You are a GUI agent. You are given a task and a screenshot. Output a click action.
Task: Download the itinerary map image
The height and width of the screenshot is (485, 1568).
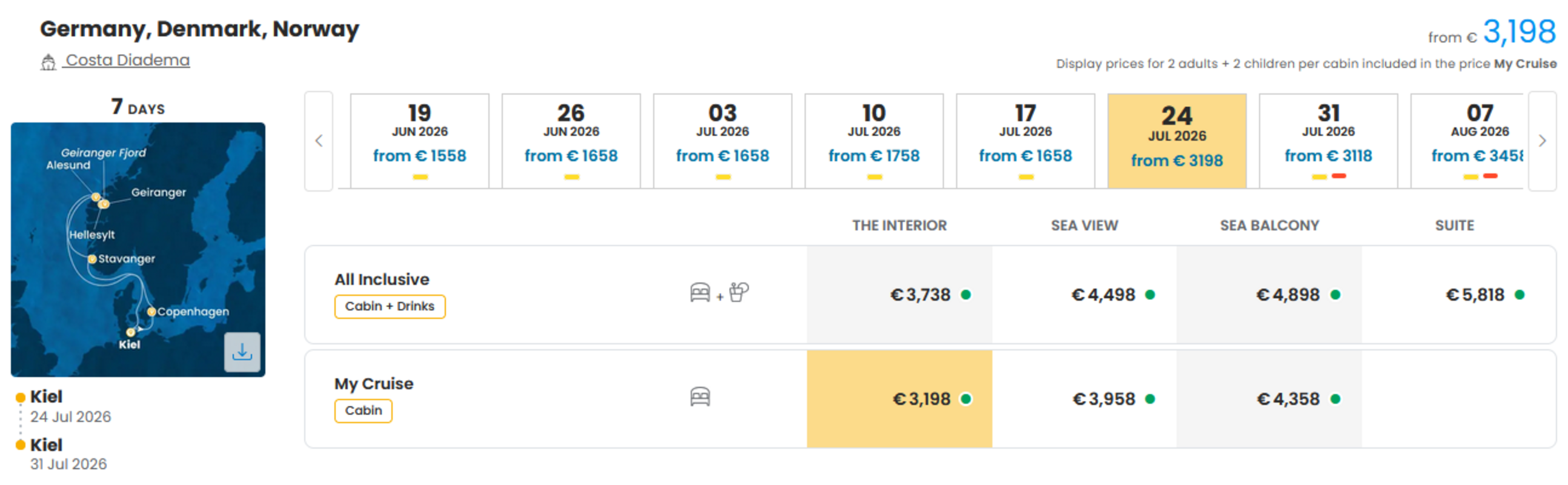pyautogui.click(x=242, y=352)
